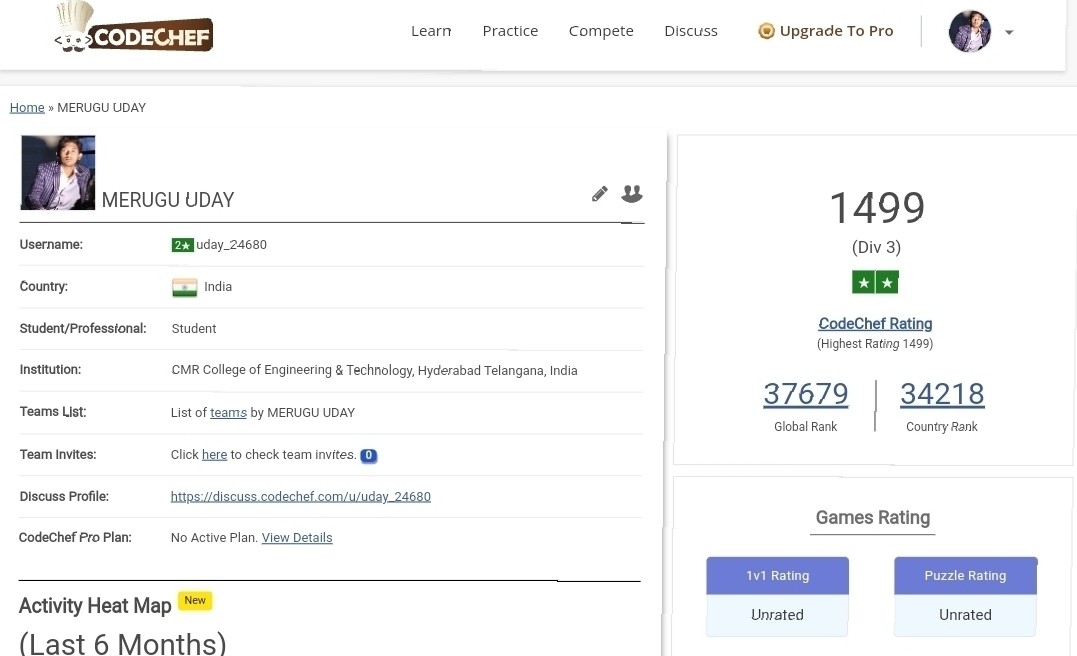
Task: Click the pencil icon to edit profile
Action: click(599, 194)
